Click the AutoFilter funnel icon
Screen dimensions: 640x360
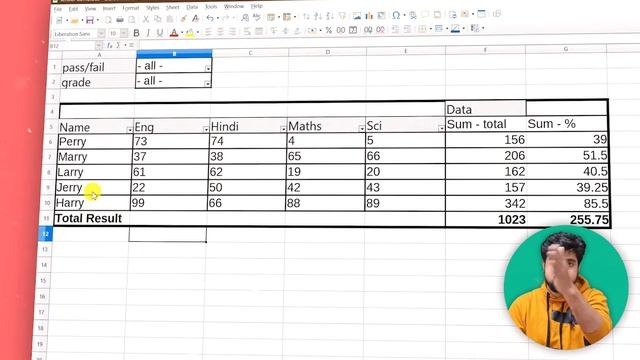(x=342, y=16)
